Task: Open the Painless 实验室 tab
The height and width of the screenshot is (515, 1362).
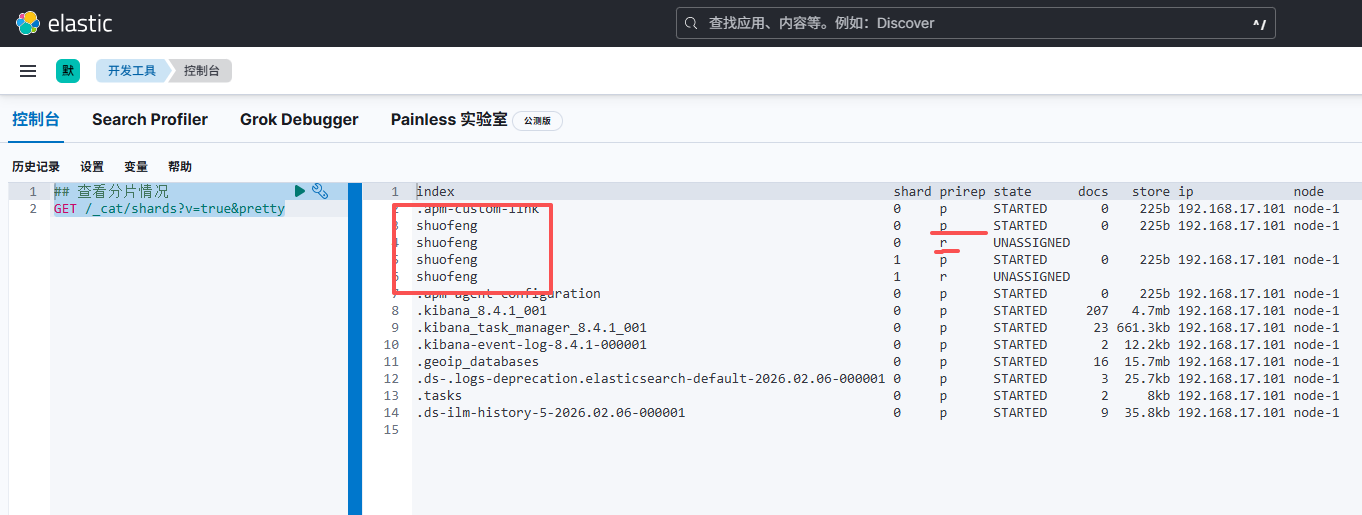Action: point(449,120)
